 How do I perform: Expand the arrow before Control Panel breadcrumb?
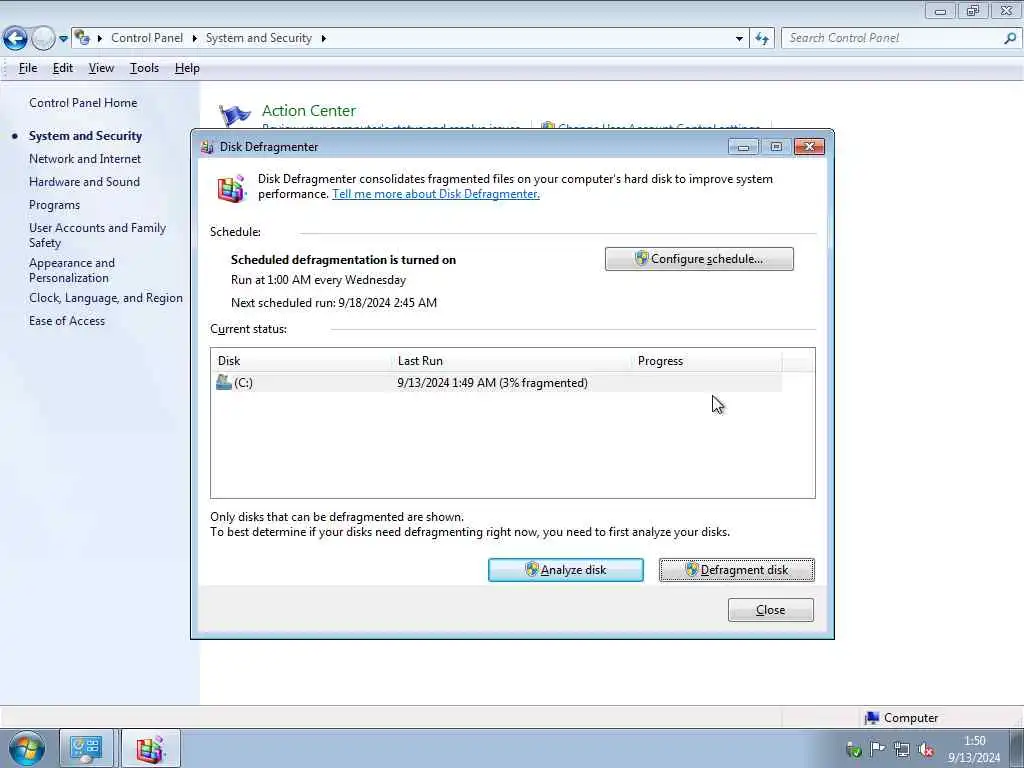coord(100,39)
